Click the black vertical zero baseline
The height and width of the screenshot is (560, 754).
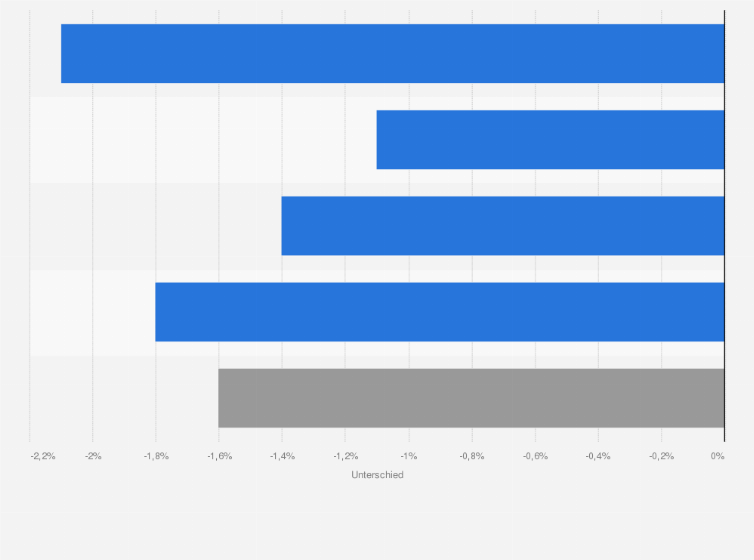pyautogui.click(x=724, y=226)
